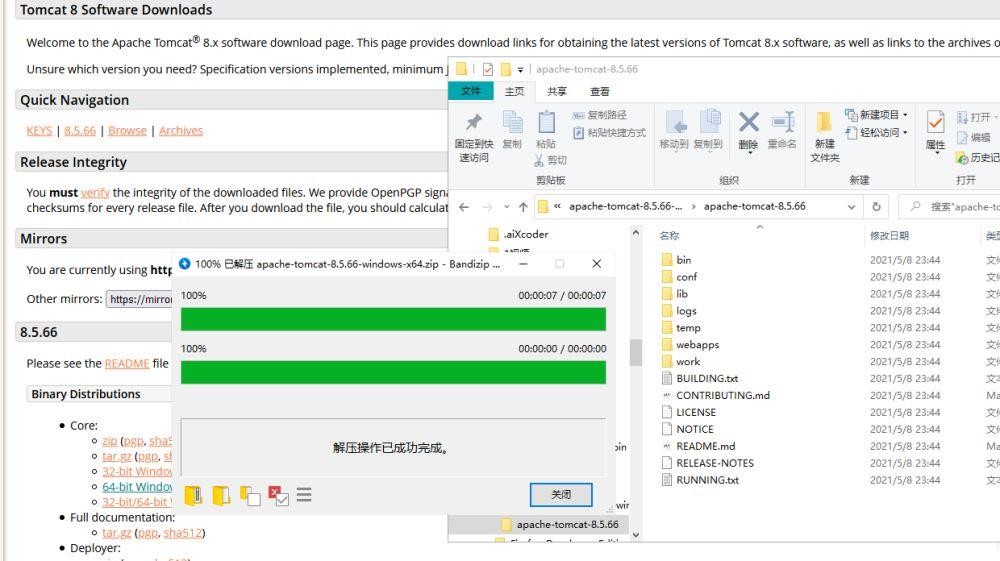
Task: Open the address bar history dropdown
Action: click(x=851, y=207)
